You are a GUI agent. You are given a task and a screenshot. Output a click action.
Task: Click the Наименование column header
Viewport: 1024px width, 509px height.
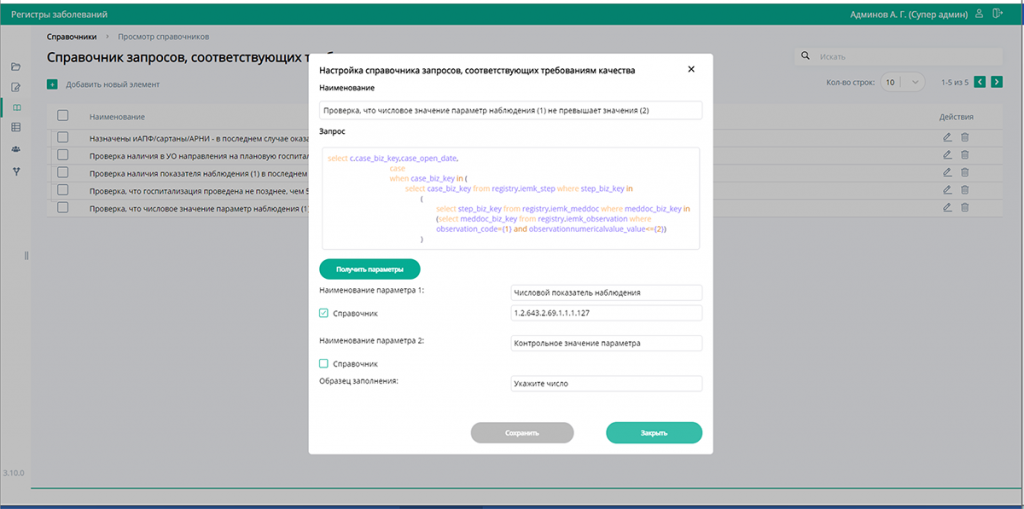(x=117, y=116)
